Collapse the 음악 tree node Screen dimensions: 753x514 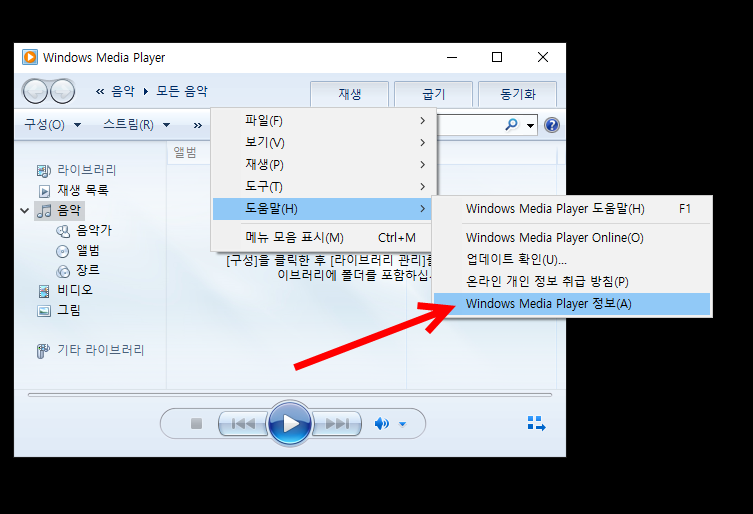pyautogui.click(x=24, y=210)
